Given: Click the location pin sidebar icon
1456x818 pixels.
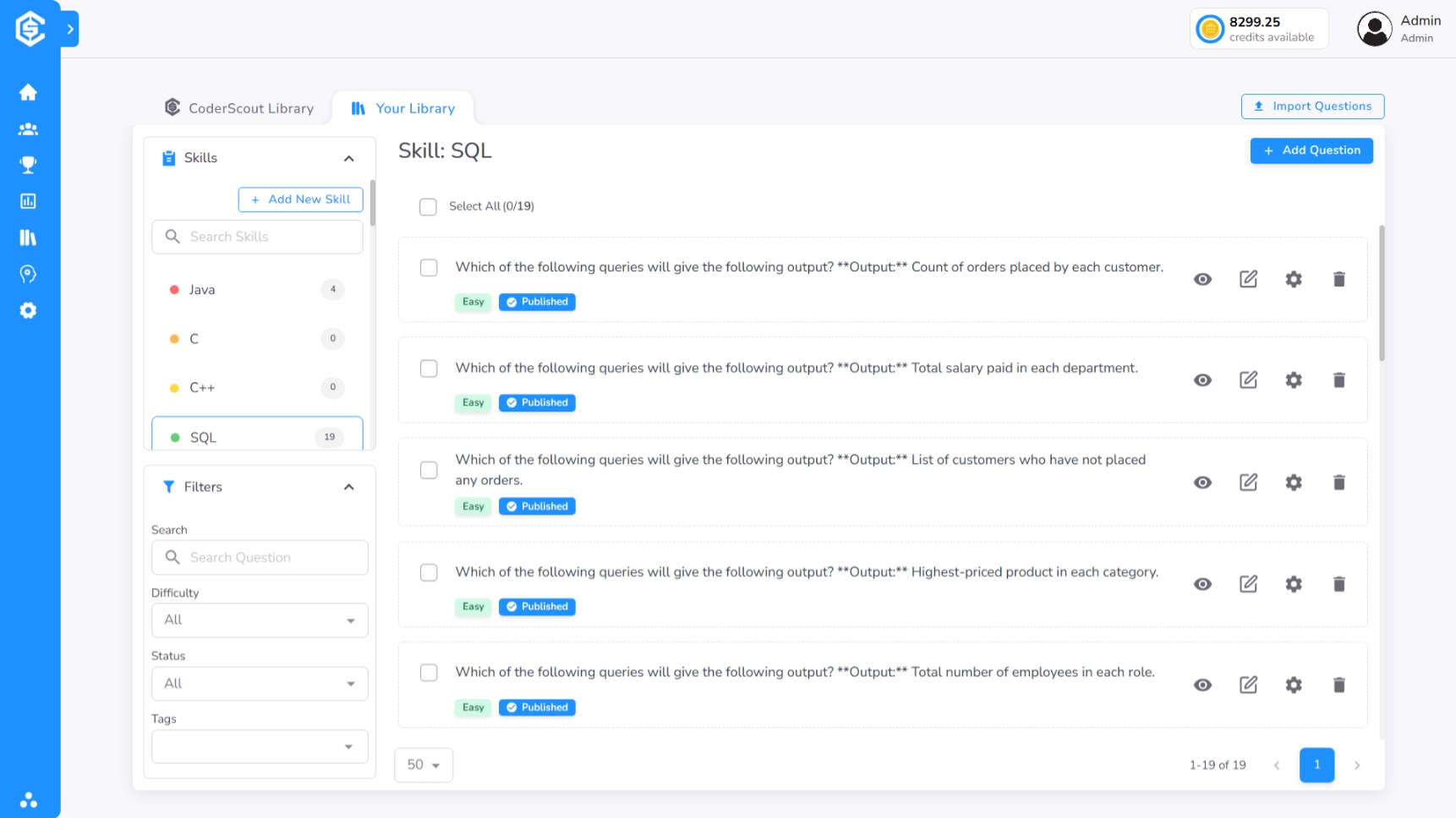Looking at the screenshot, I should coord(28,274).
